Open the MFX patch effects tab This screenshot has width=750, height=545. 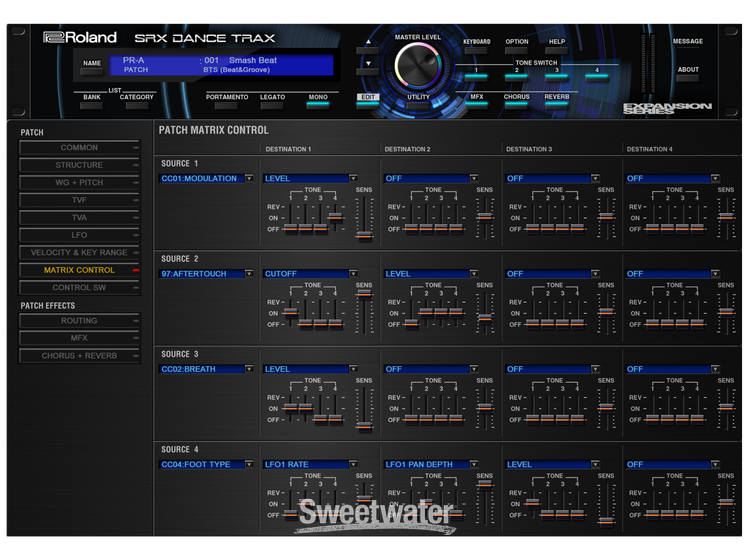(x=79, y=338)
